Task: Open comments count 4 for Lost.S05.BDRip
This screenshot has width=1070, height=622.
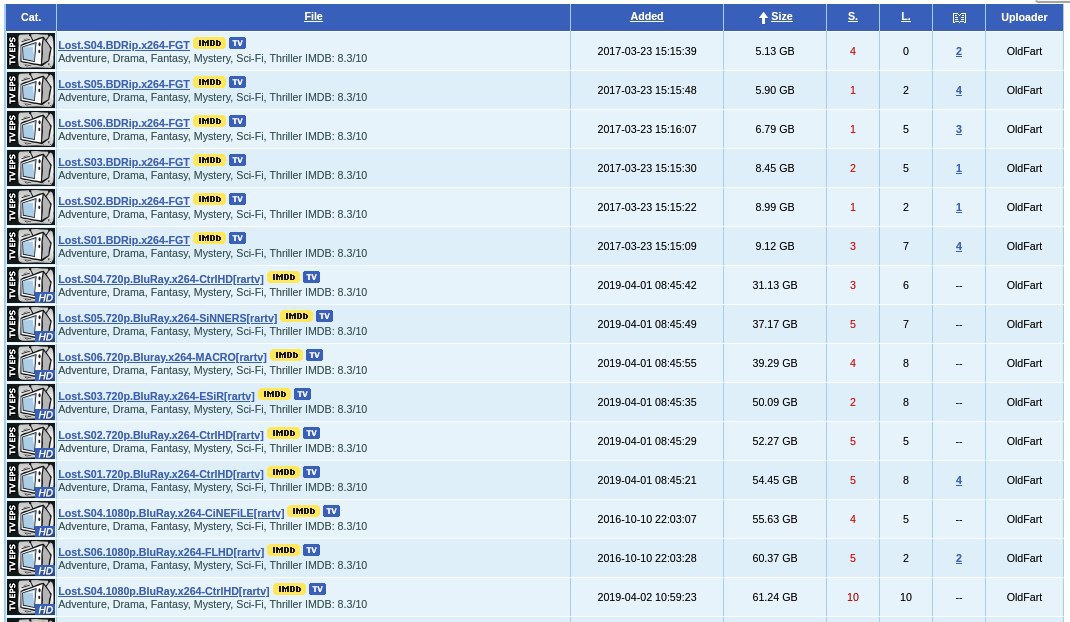Action: click(959, 90)
